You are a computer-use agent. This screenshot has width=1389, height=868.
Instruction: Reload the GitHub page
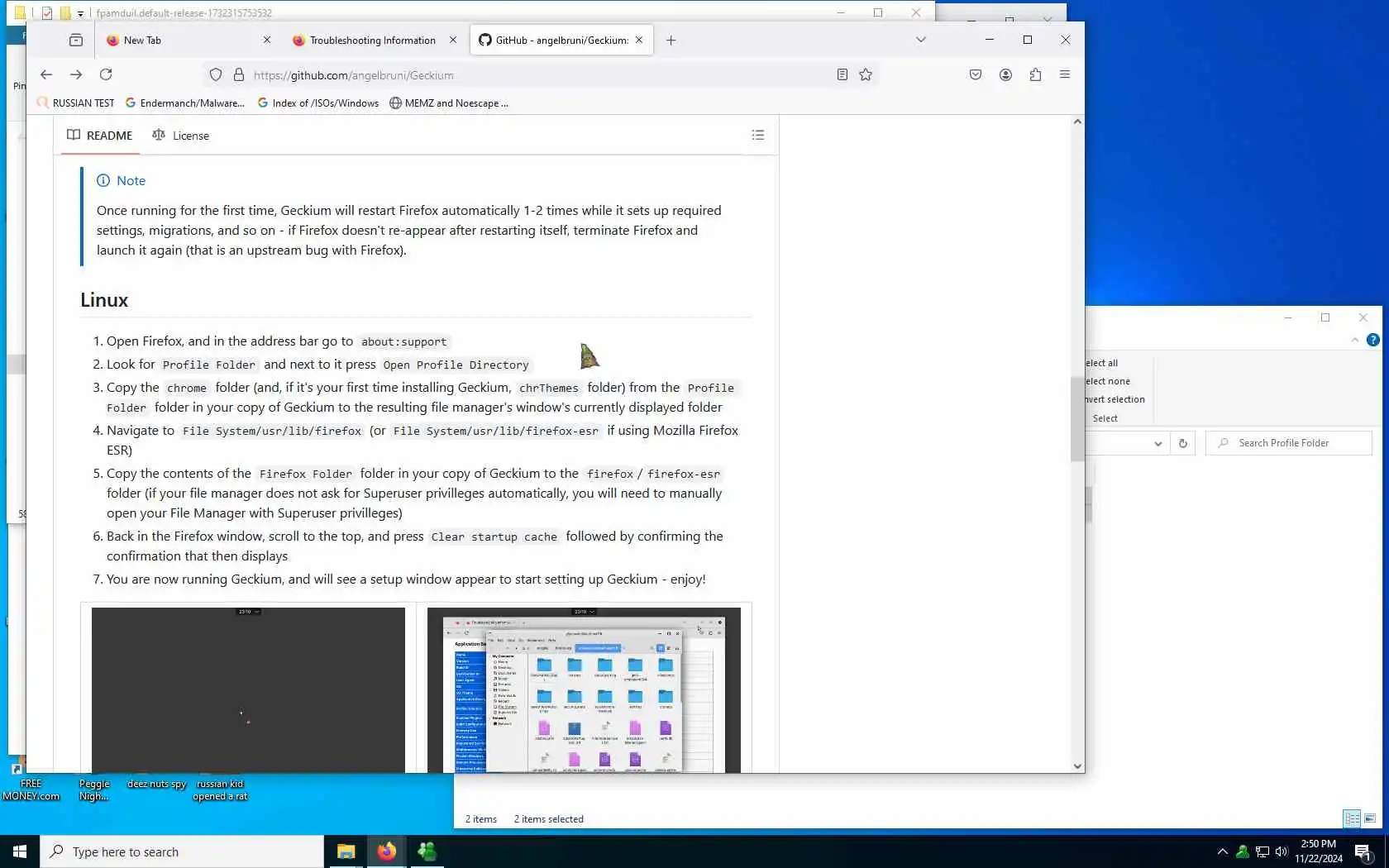tap(106, 74)
